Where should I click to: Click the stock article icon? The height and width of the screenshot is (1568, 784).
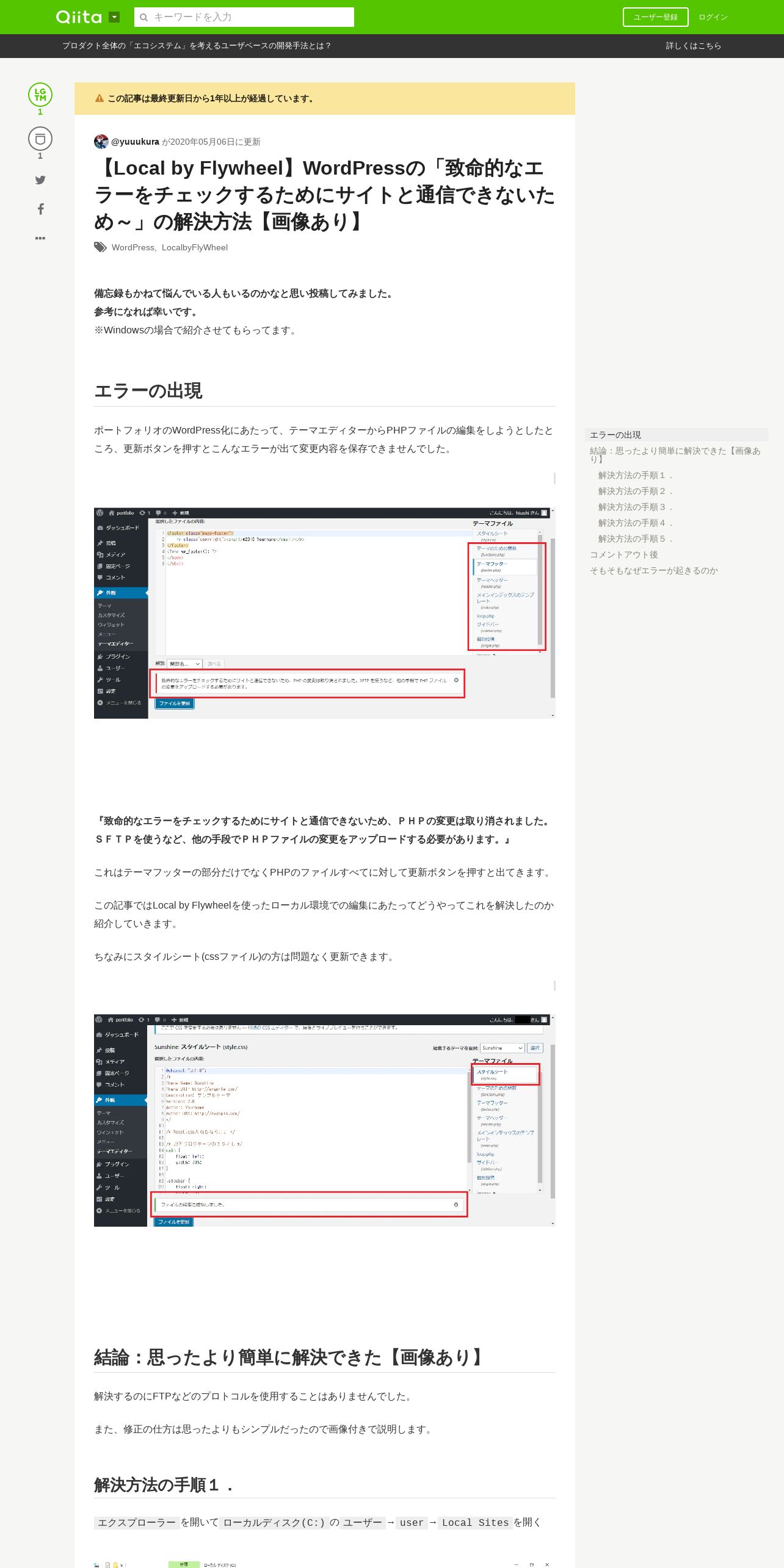pos(40,139)
